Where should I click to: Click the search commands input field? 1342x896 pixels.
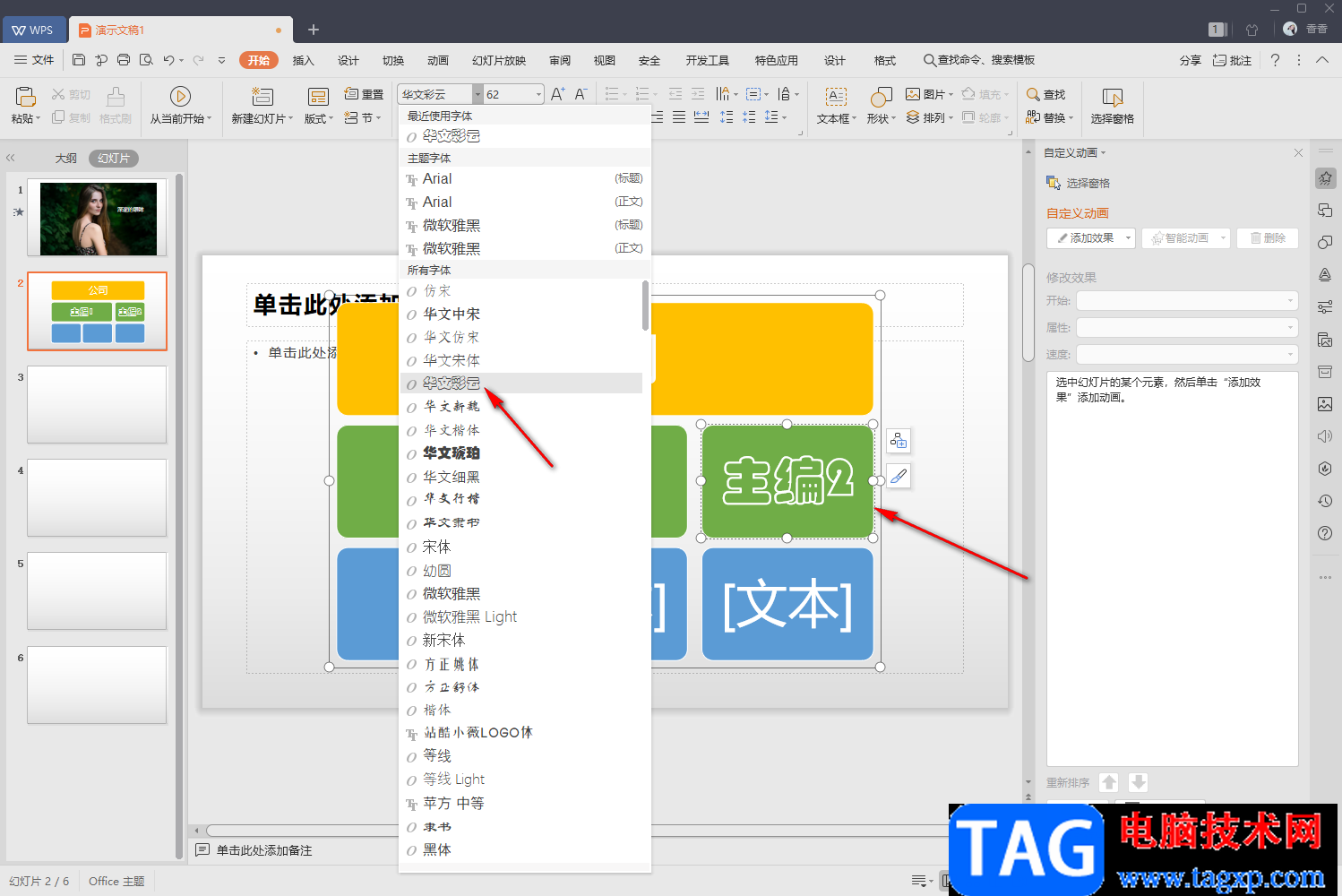(x=985, y=60)
